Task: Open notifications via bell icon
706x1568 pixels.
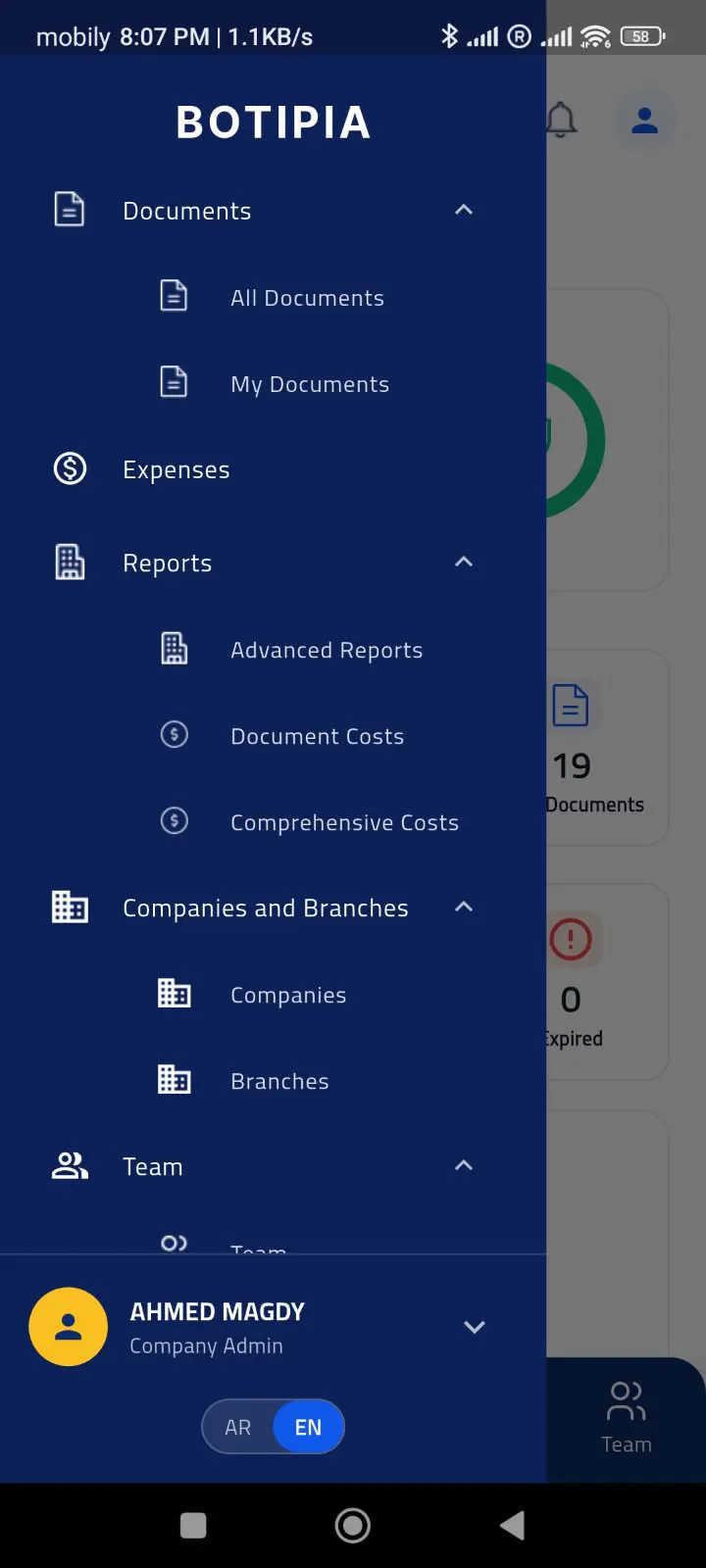Action: pos(561,121)
